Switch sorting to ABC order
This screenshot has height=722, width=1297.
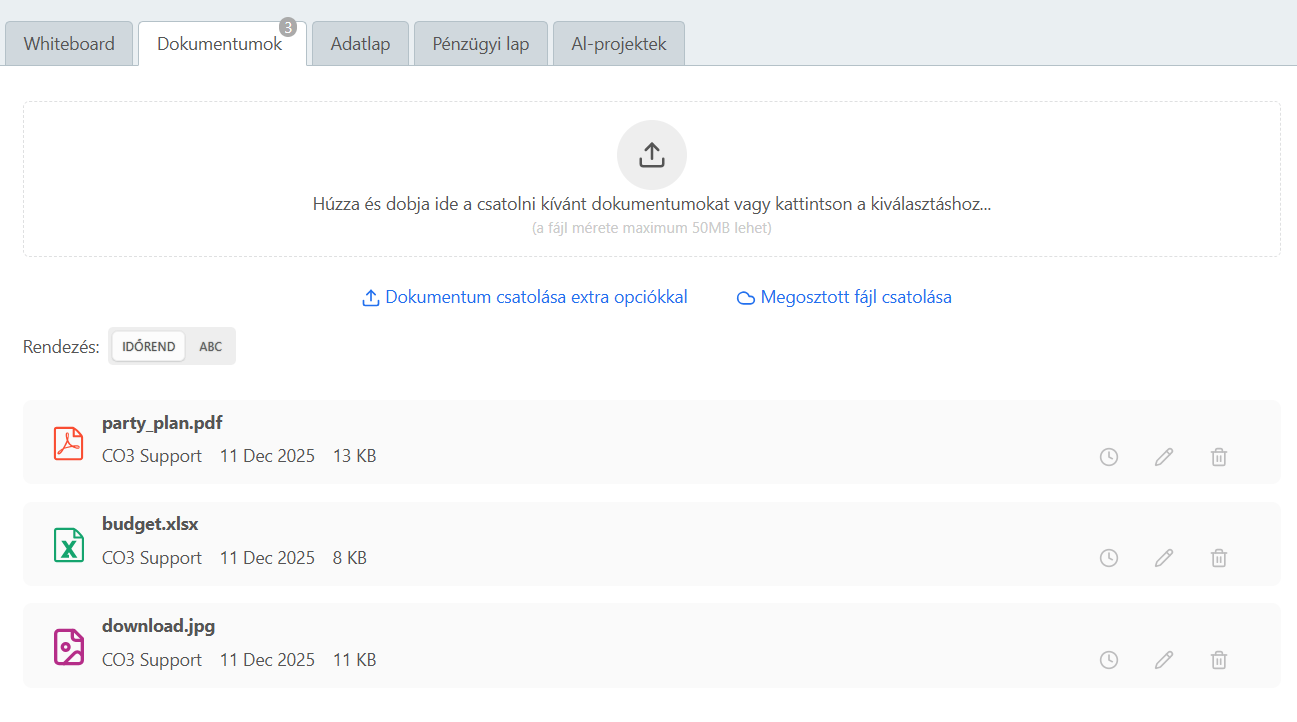210,346
